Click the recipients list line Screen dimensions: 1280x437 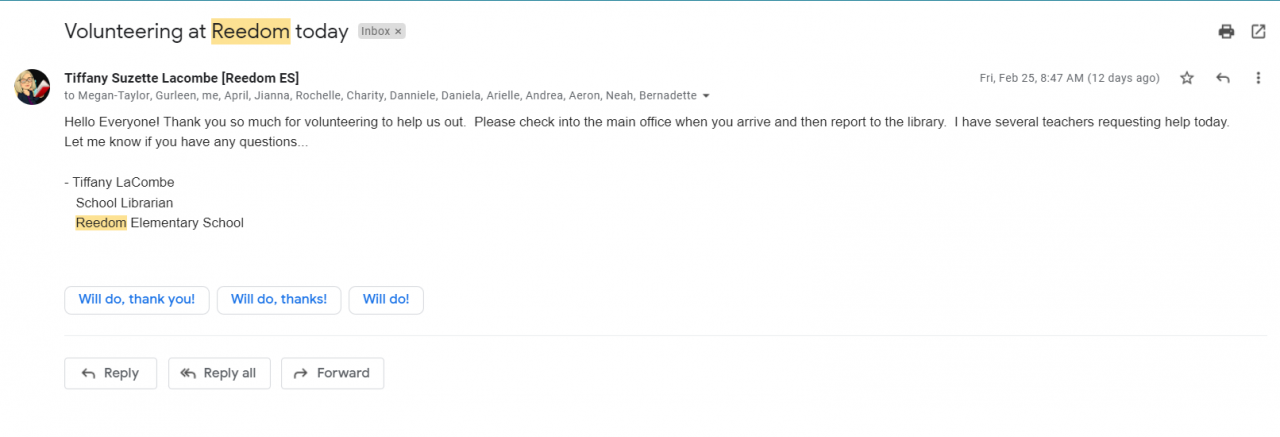click(380, 96)
